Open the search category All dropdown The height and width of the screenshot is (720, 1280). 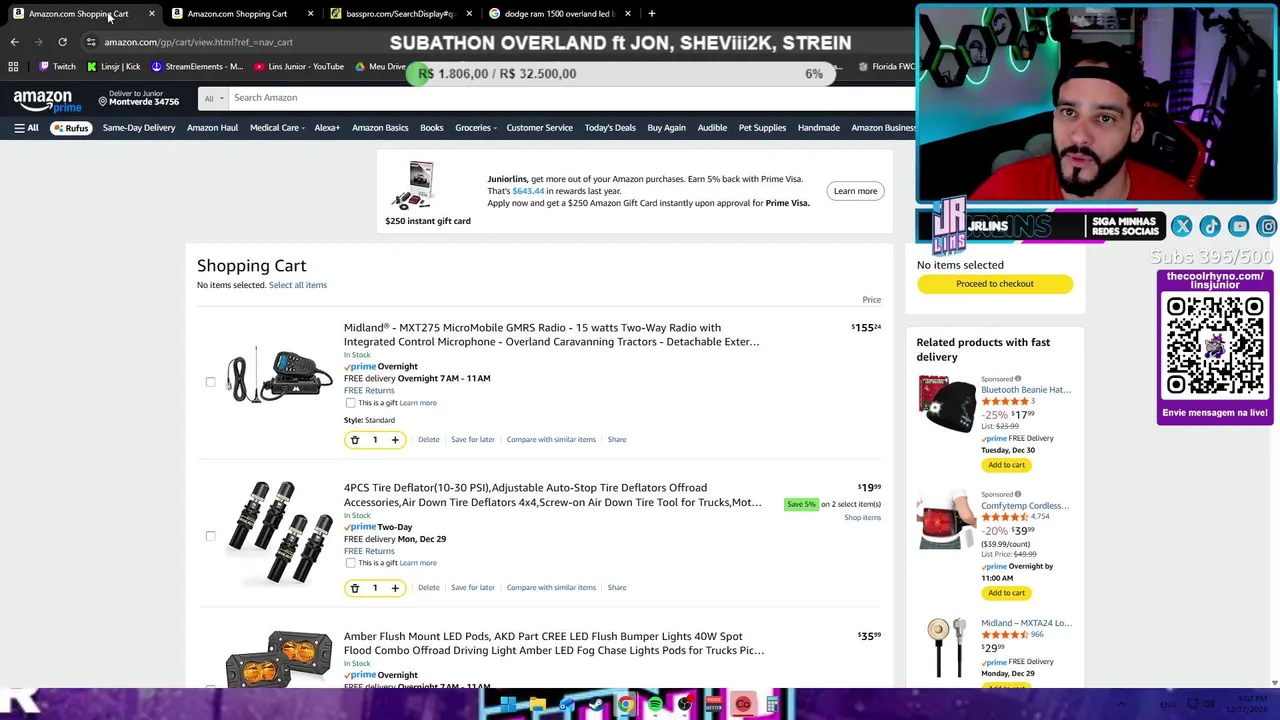click(x=212, y=98)
